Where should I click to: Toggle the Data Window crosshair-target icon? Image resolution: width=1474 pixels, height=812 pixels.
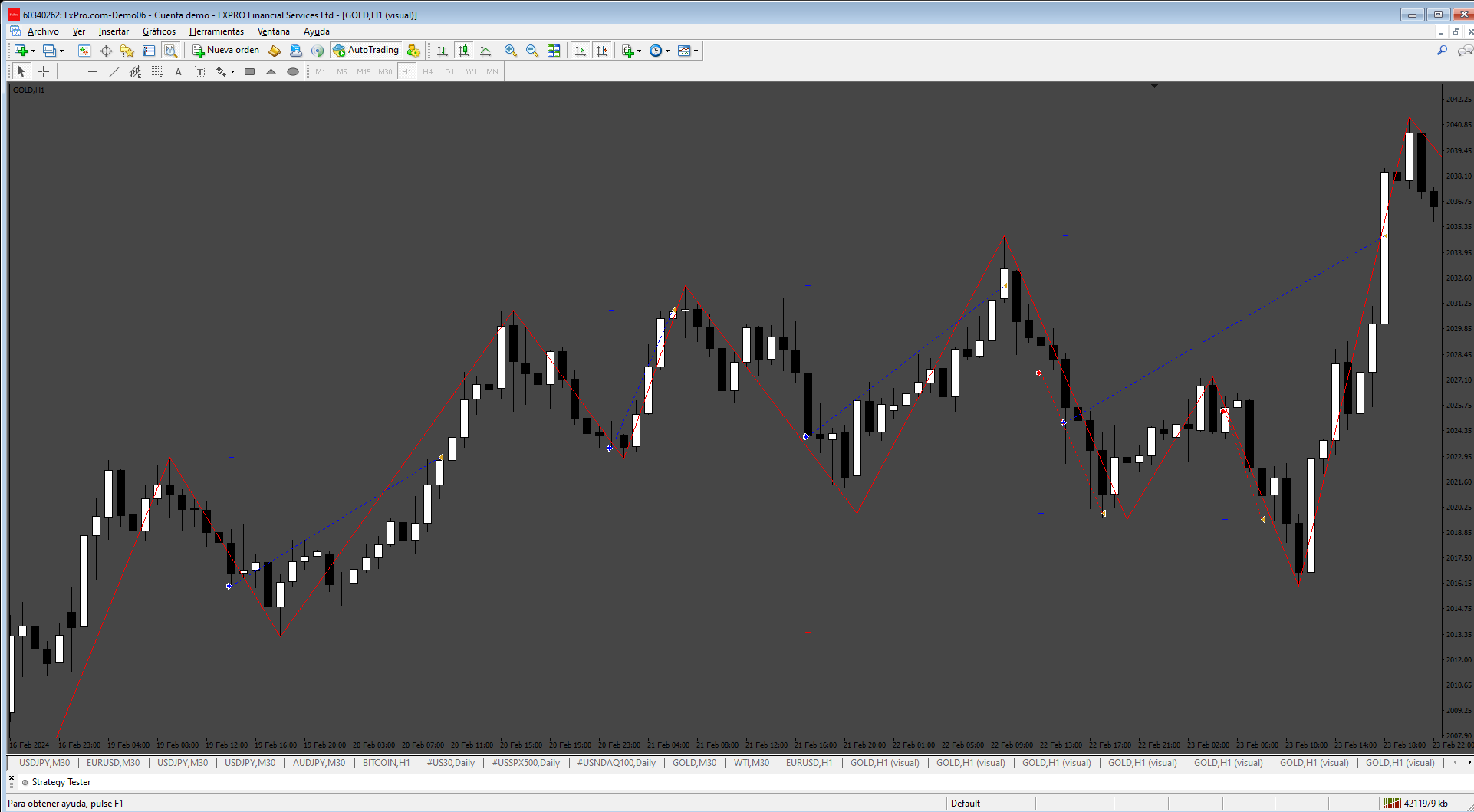[x=106, y=51]
